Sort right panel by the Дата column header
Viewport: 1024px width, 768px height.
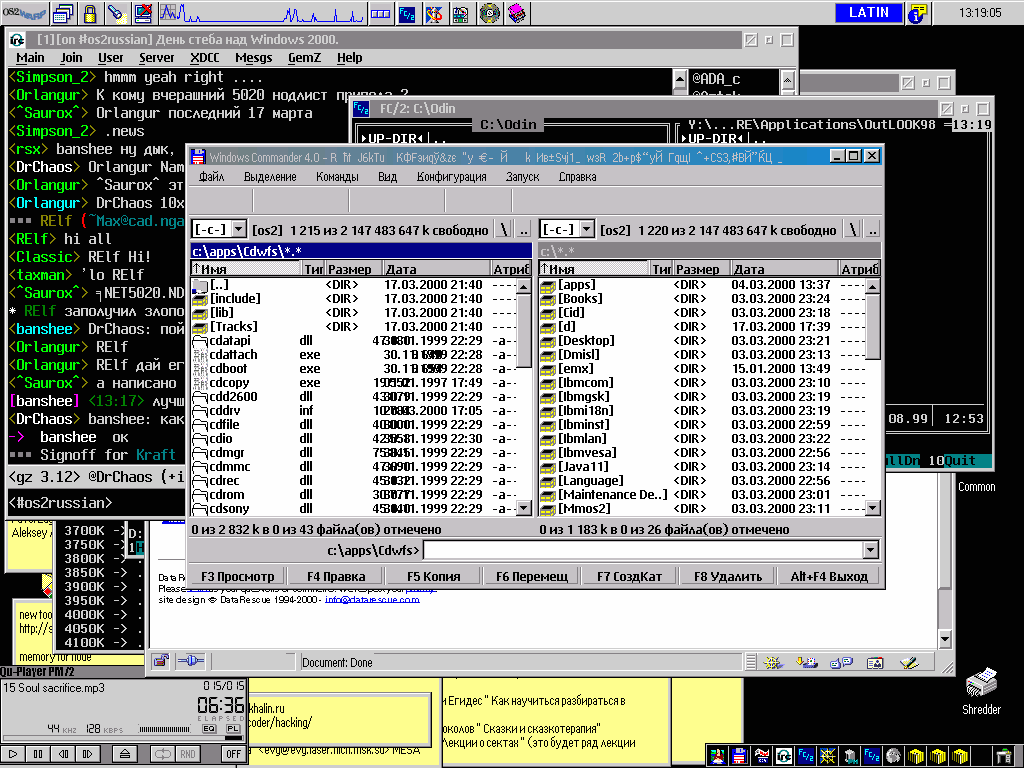[x=784, y=268]
